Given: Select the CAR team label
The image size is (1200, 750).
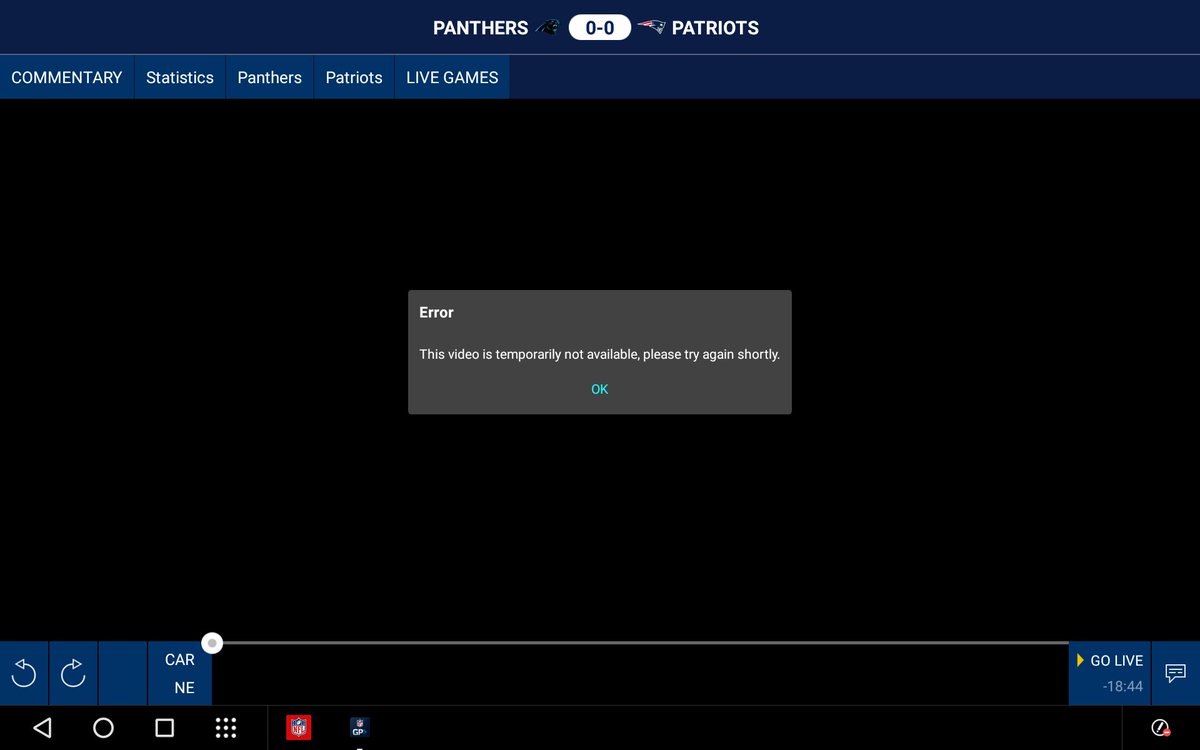Looking at the screenshot, I should pyautogui.click(x=180, y=660).
